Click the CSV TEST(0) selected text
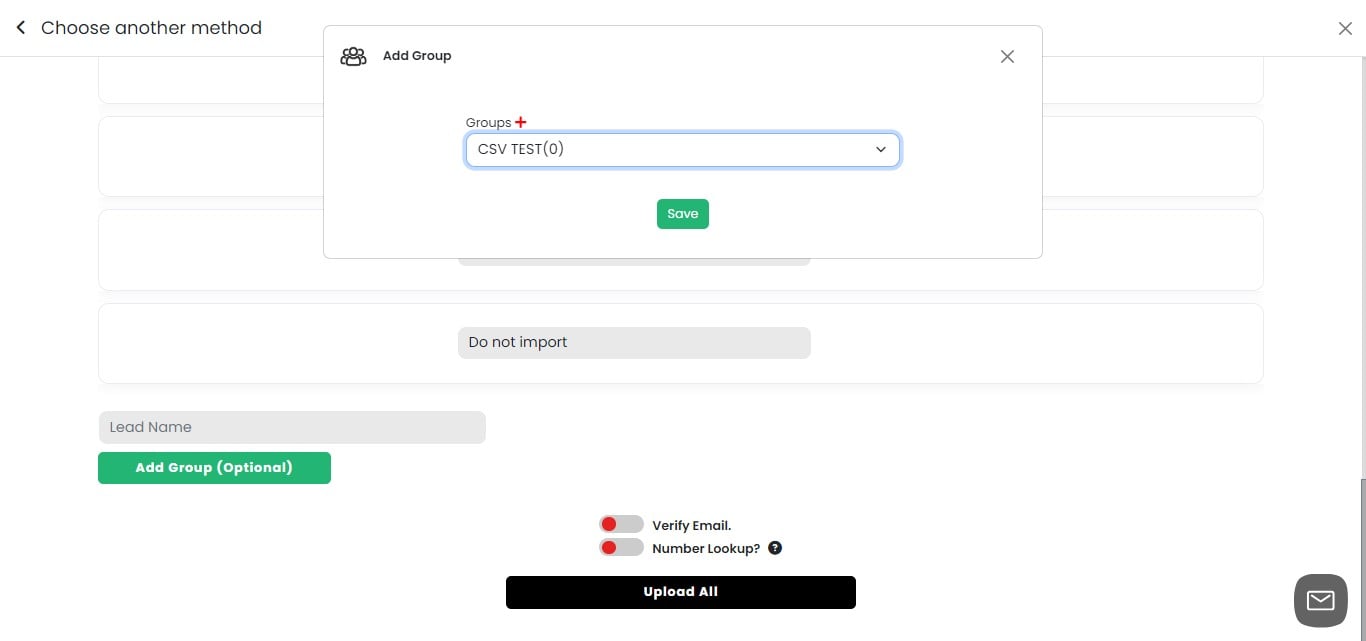This screenshot has width=1366, height=641. 520,149
